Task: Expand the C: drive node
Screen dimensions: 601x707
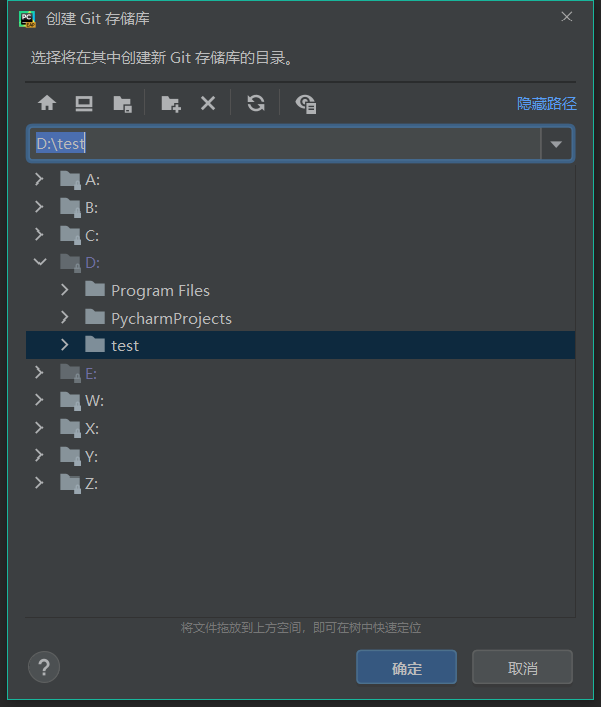Action: click(39, 234)
